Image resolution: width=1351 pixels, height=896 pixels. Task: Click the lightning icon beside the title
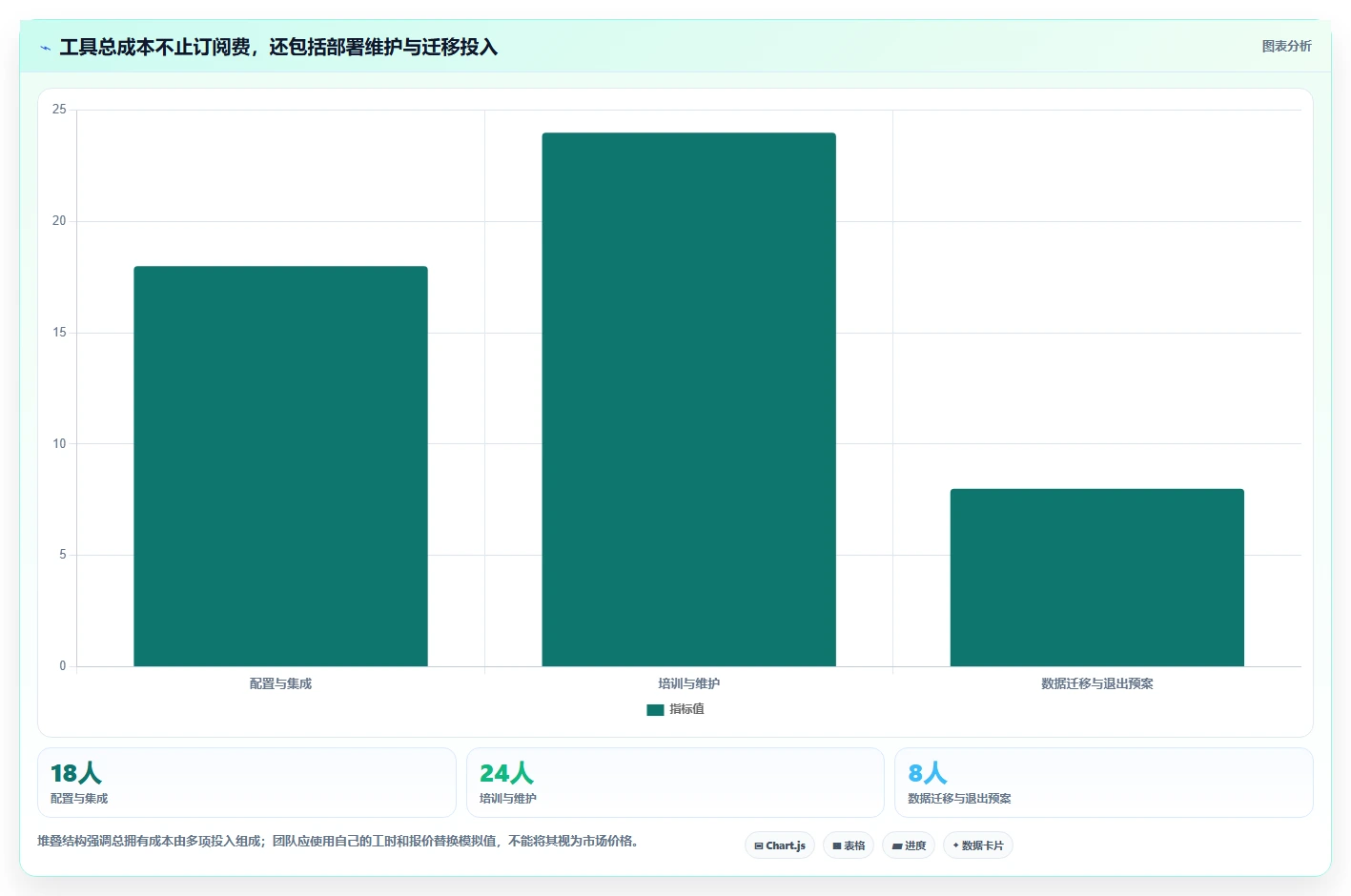(45, 48)
